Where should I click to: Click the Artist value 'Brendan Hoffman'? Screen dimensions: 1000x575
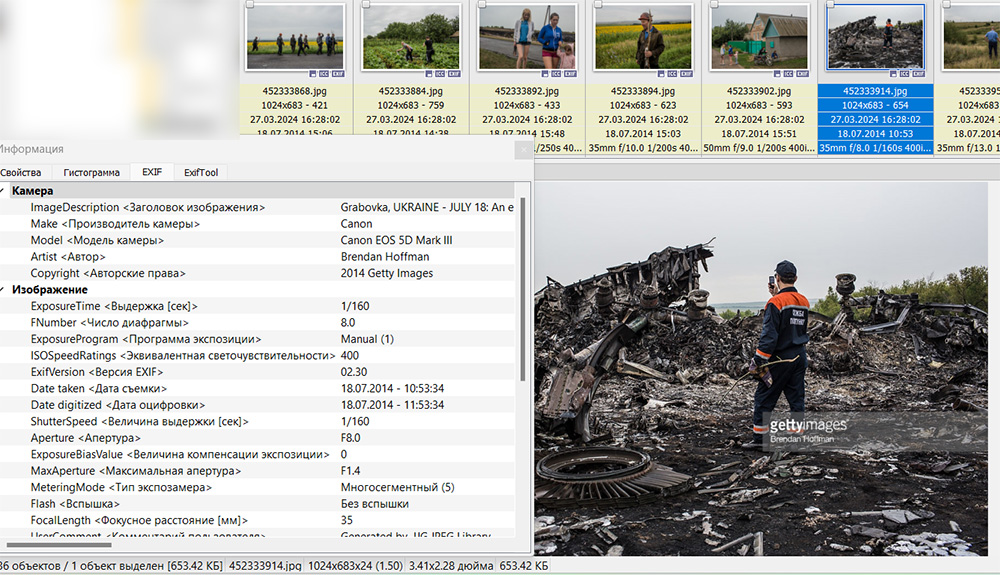(x=385, y=257)
